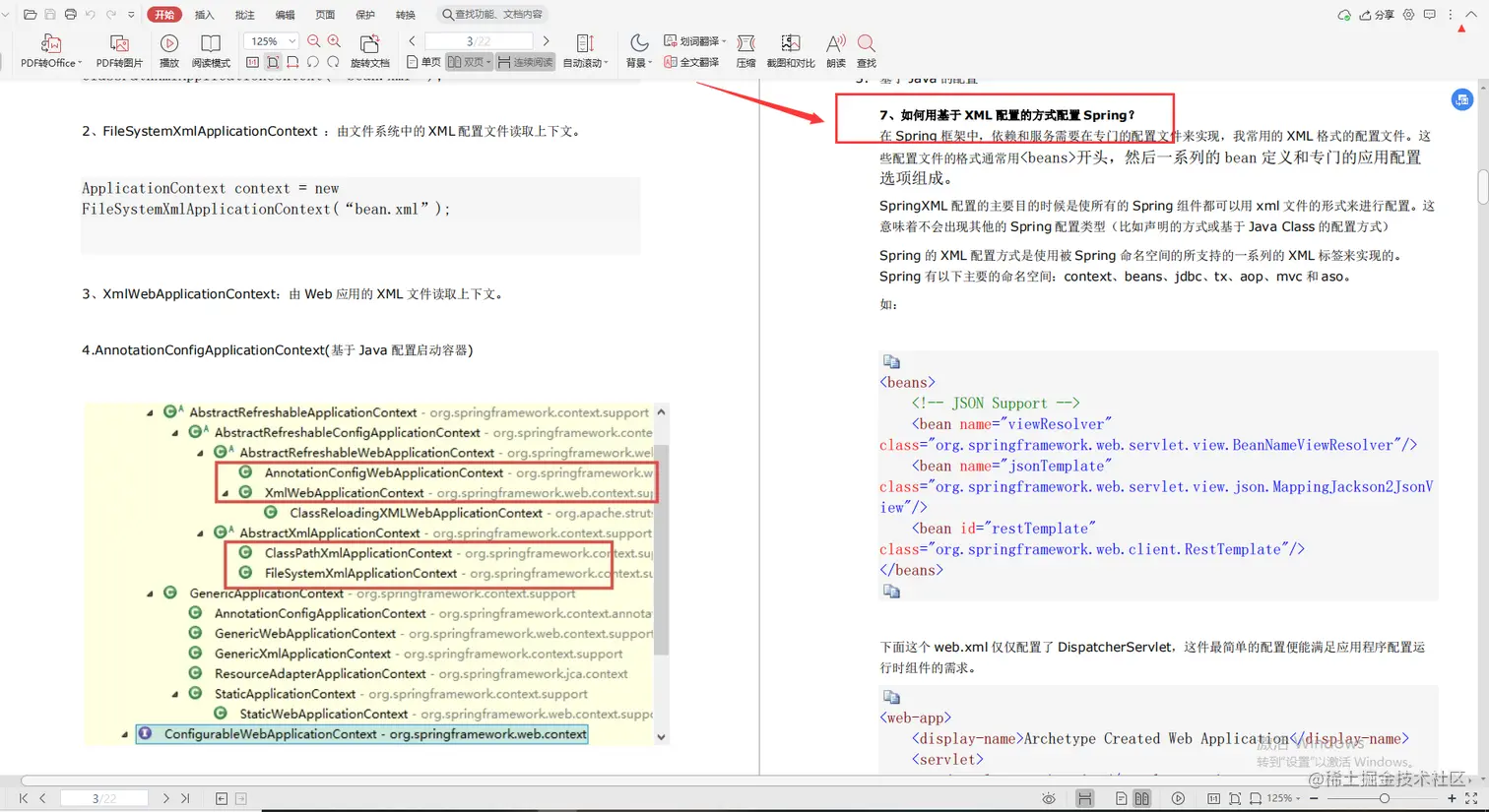
Task: Click status bar zoom in plus button
Action: click(x=1452, y=798)
